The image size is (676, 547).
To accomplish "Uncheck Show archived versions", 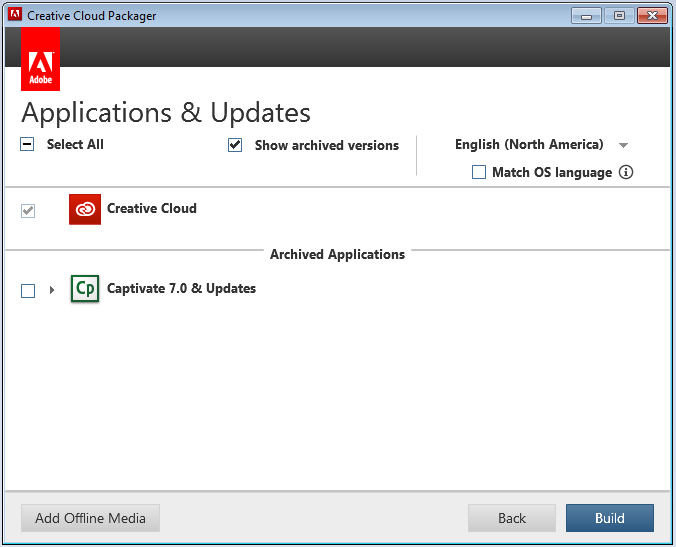I will click(235, 145).
